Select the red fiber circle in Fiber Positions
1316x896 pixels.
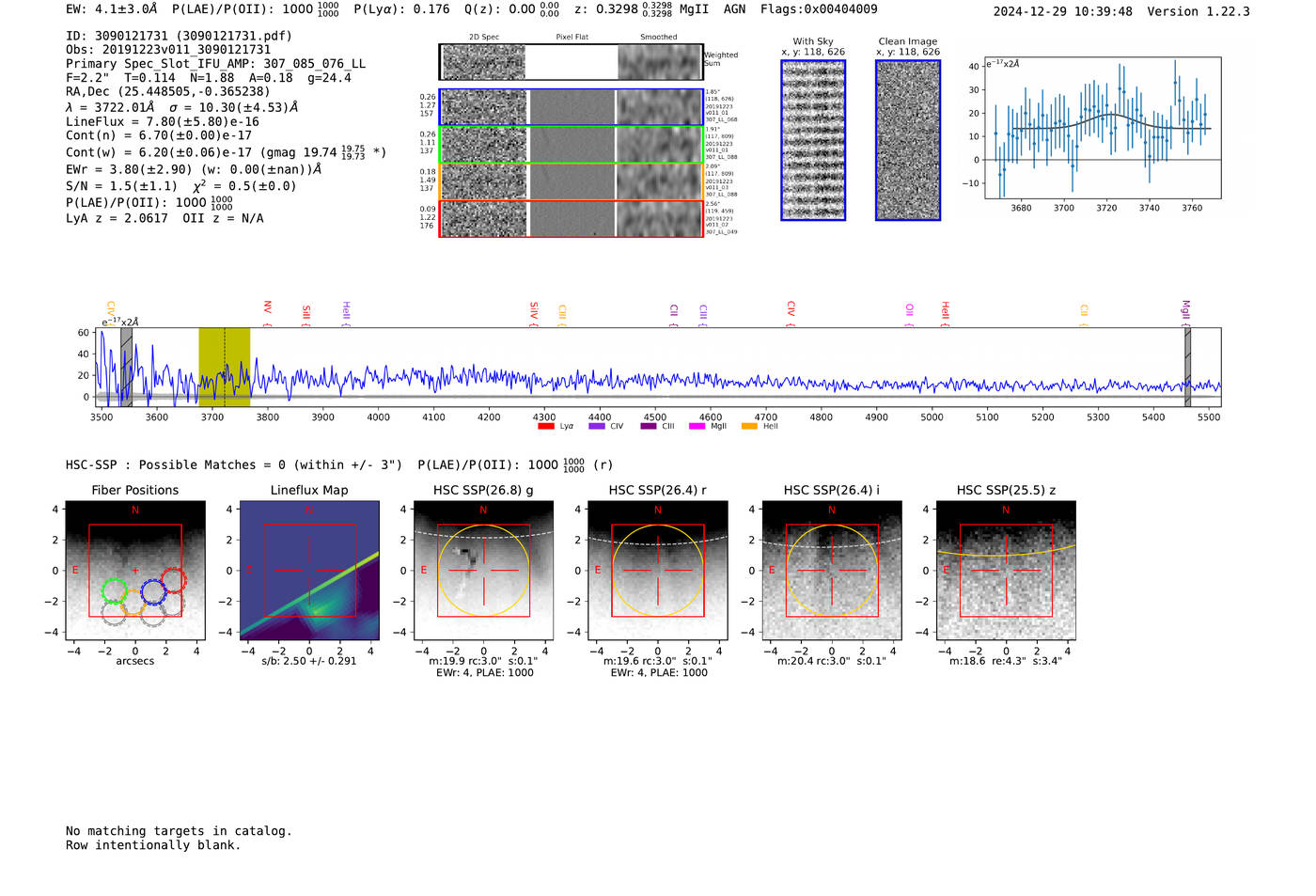pyautogui.click(x=173, y=580)
